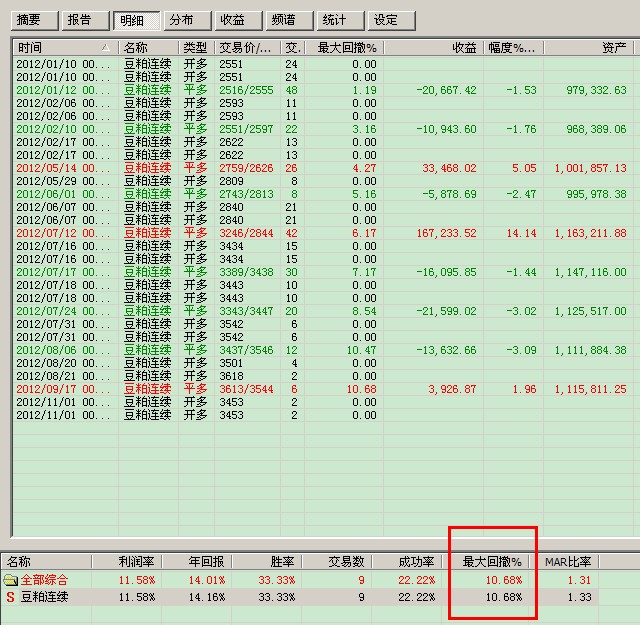The width and height of the screenshot is (640, 625).
Task: Sort summary by 年回报 header
Action: [x=197, y=562]
